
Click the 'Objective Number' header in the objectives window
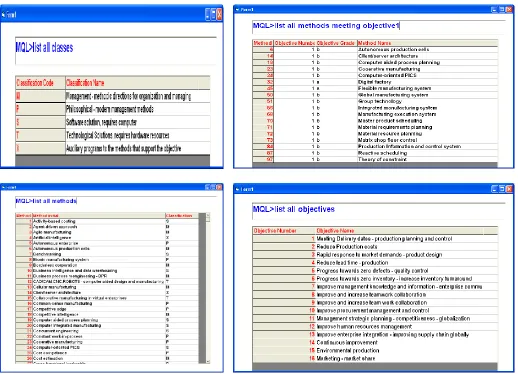284,231
